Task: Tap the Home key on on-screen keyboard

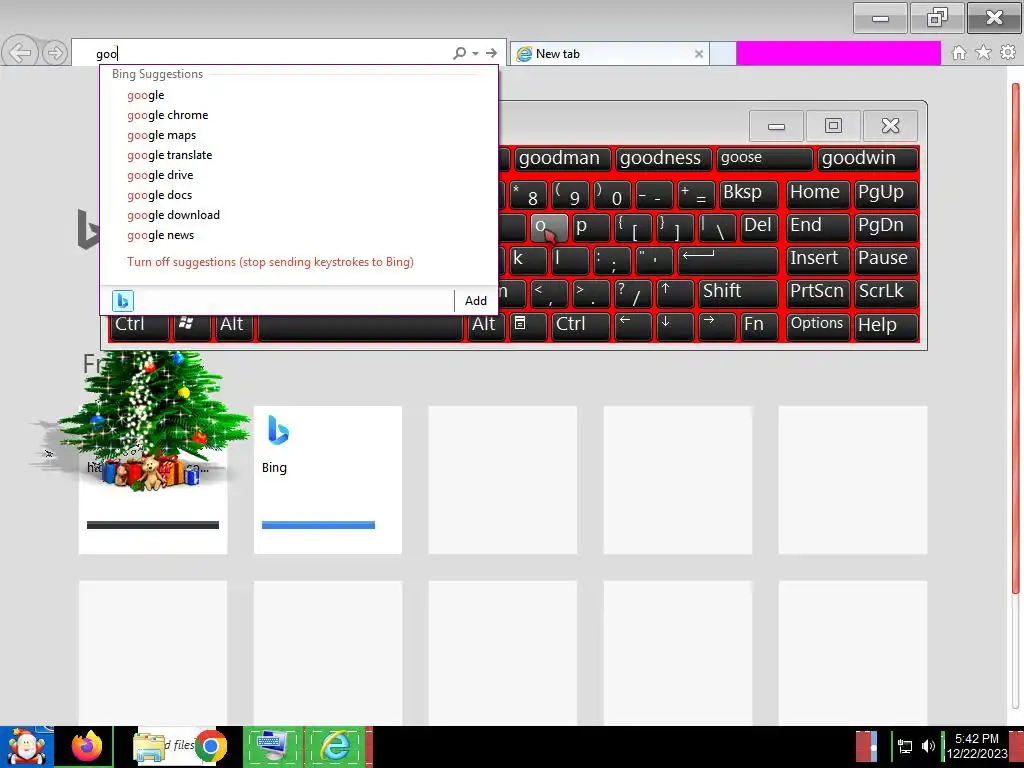Action: 818,193
